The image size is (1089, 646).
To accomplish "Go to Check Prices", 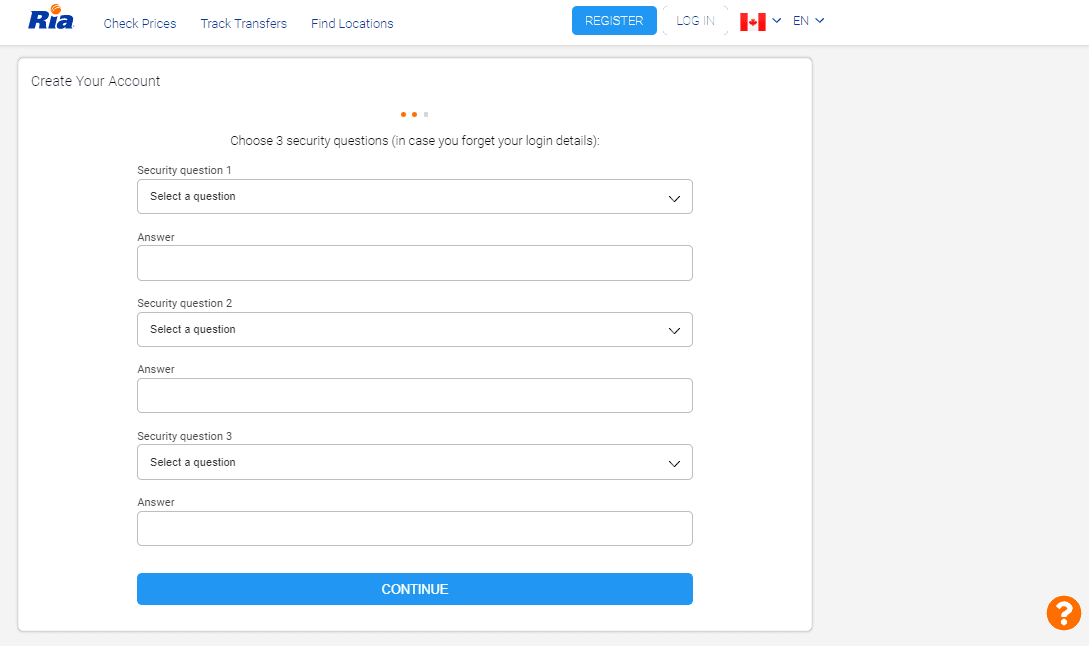I will pos(140,24).
